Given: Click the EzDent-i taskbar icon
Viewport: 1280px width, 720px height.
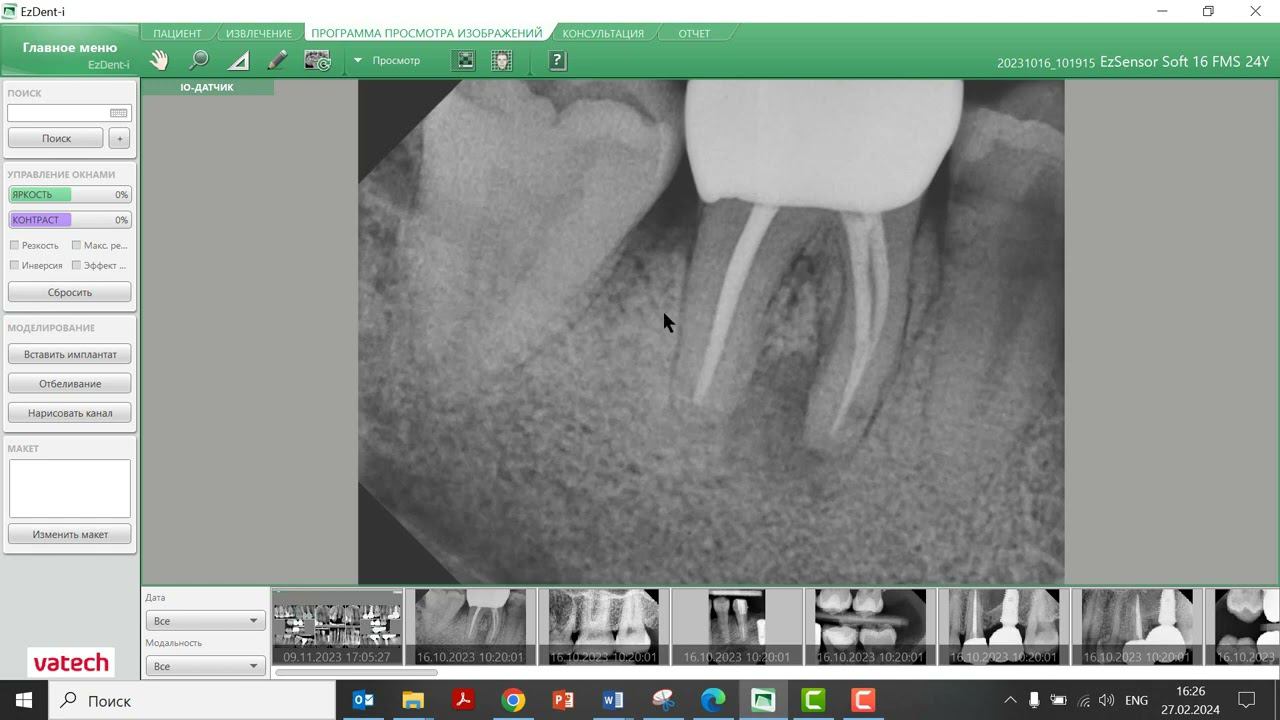Looking at the screenshot, I should click(x=763, y=700).
